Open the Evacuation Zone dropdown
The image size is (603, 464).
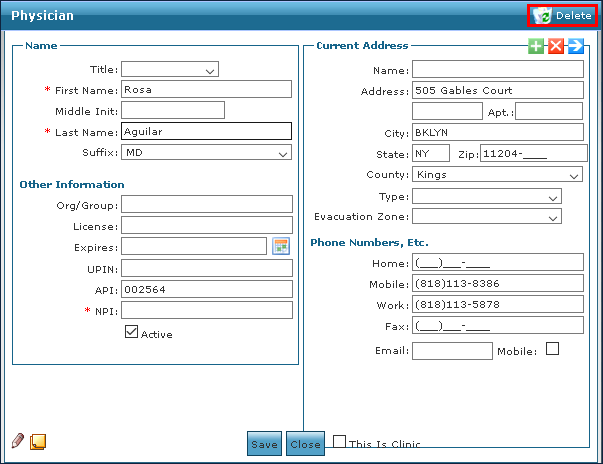point(486,217)
